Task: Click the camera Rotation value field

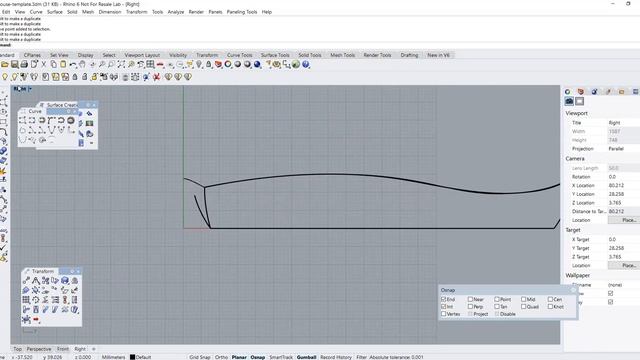Action: coord(623,177)
